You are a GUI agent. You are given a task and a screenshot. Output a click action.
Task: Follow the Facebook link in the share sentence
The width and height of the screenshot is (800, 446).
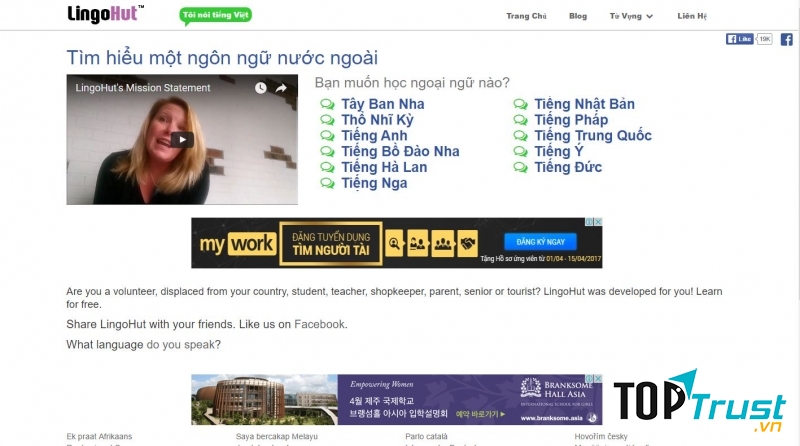[319, 325]
